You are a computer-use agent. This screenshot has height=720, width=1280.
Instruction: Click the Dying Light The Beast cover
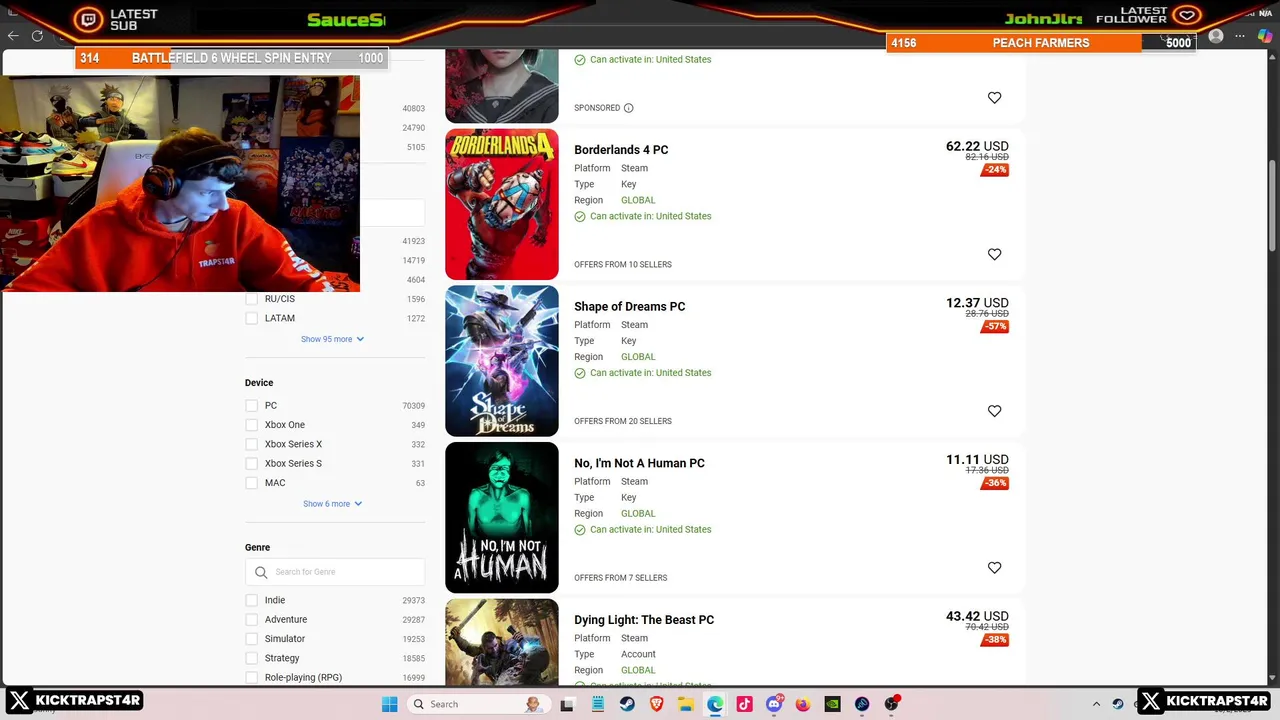pyautogui.click(x=502, y=642)
